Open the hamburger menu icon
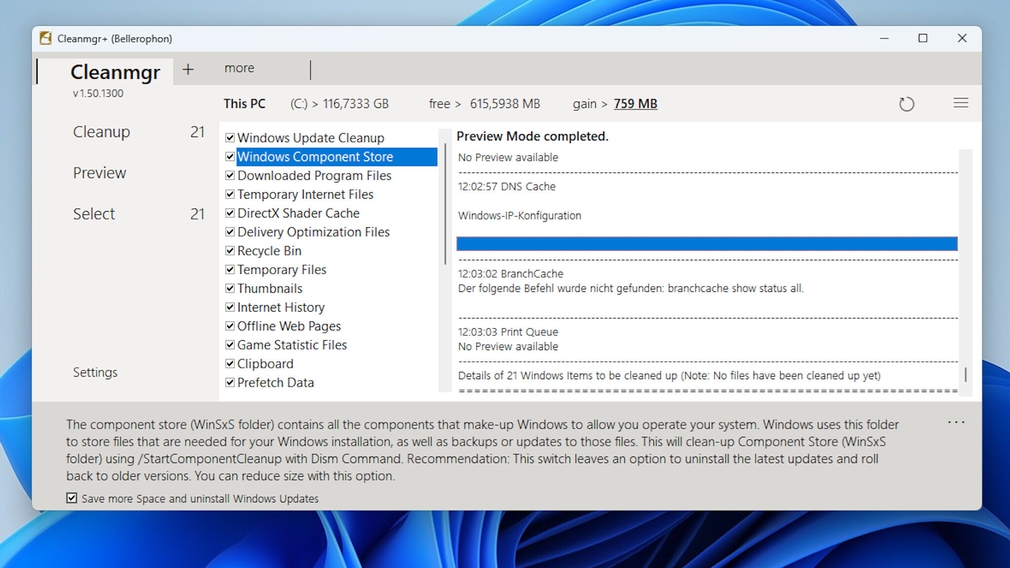 click(960, 103)
